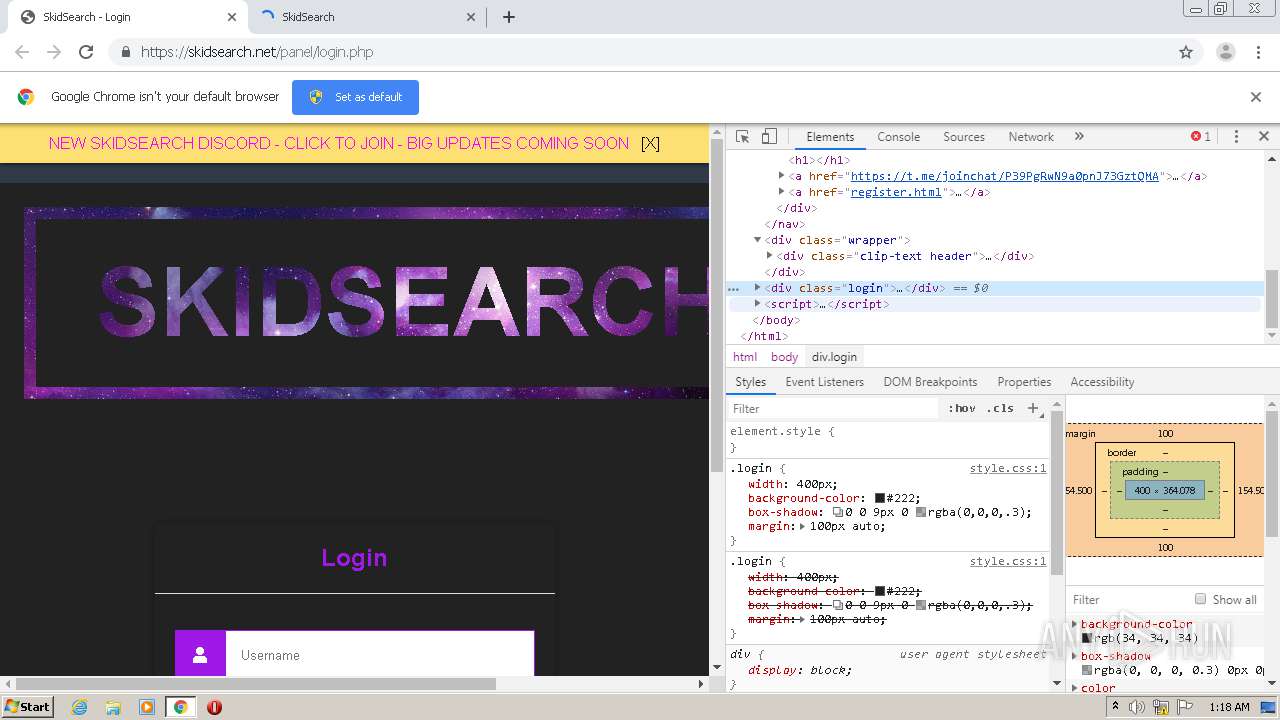This screenshot has width=1280, height=720.
Task: Open the Properties pane
Action: 1024,382
